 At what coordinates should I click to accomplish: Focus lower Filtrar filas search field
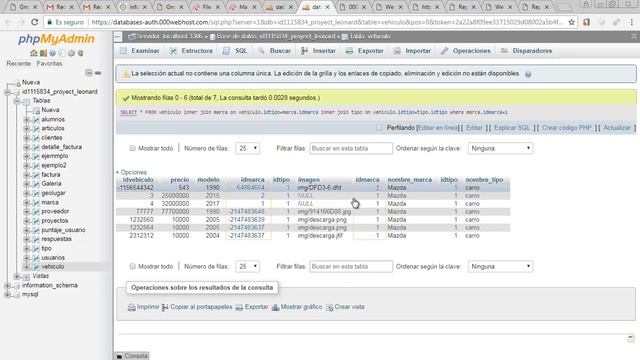pyautogui.click(x=351, y=266)
